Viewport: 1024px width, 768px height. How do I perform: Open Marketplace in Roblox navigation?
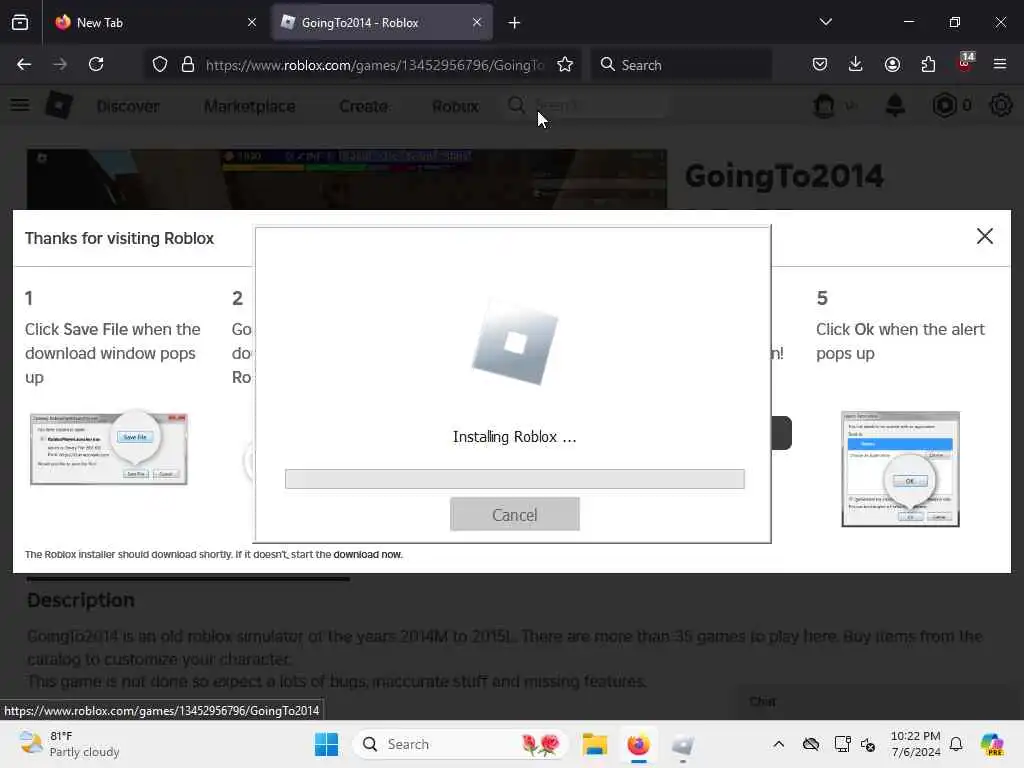249,106
